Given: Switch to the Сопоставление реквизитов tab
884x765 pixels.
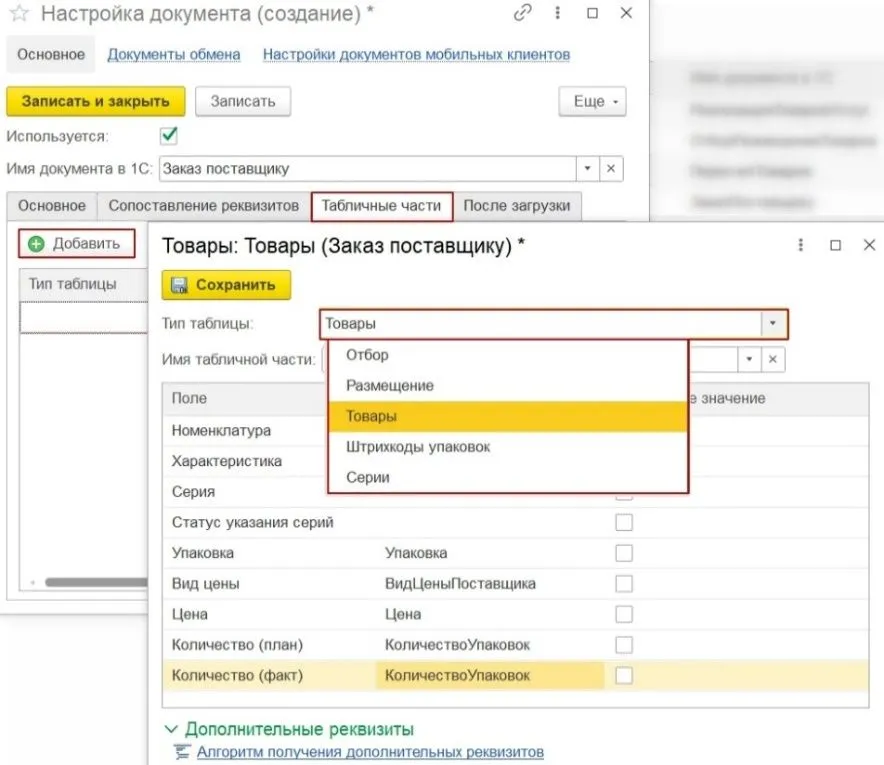Looking at the screenshot, I should coord(203,206).
